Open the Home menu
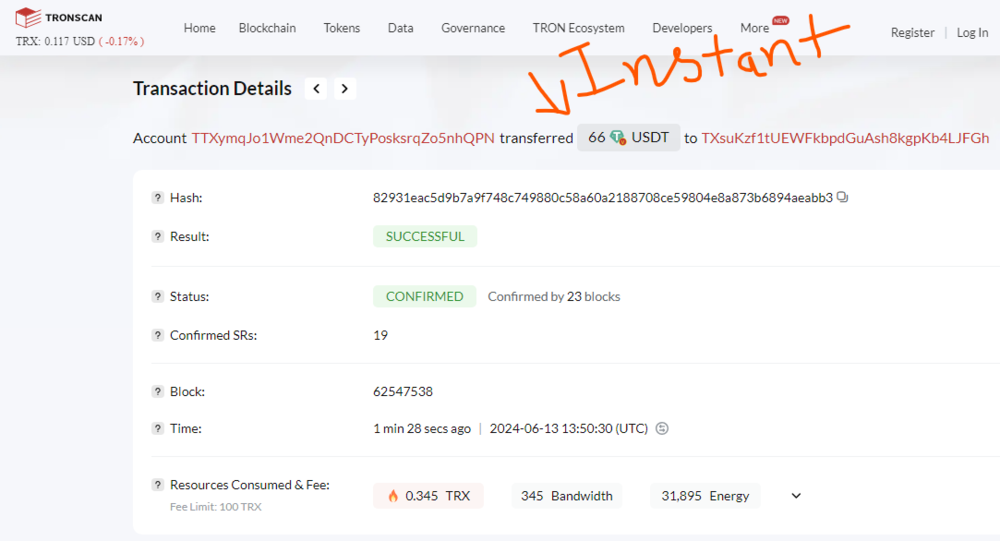The image size is (1000, 541). (200, 28)
